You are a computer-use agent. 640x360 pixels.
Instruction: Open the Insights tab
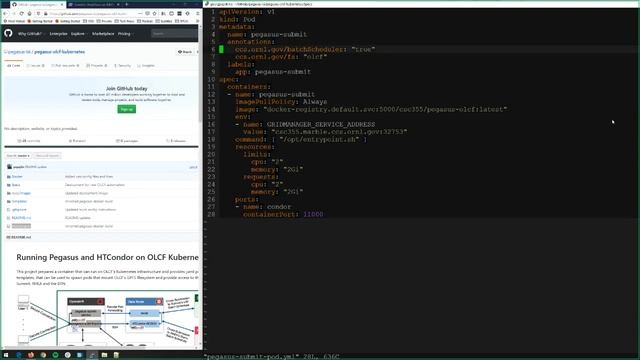pos(146,65)
